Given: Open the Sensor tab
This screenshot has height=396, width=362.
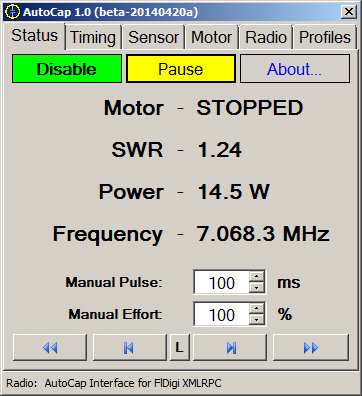Looking at the screenshot, I should (x=154, y=37).
